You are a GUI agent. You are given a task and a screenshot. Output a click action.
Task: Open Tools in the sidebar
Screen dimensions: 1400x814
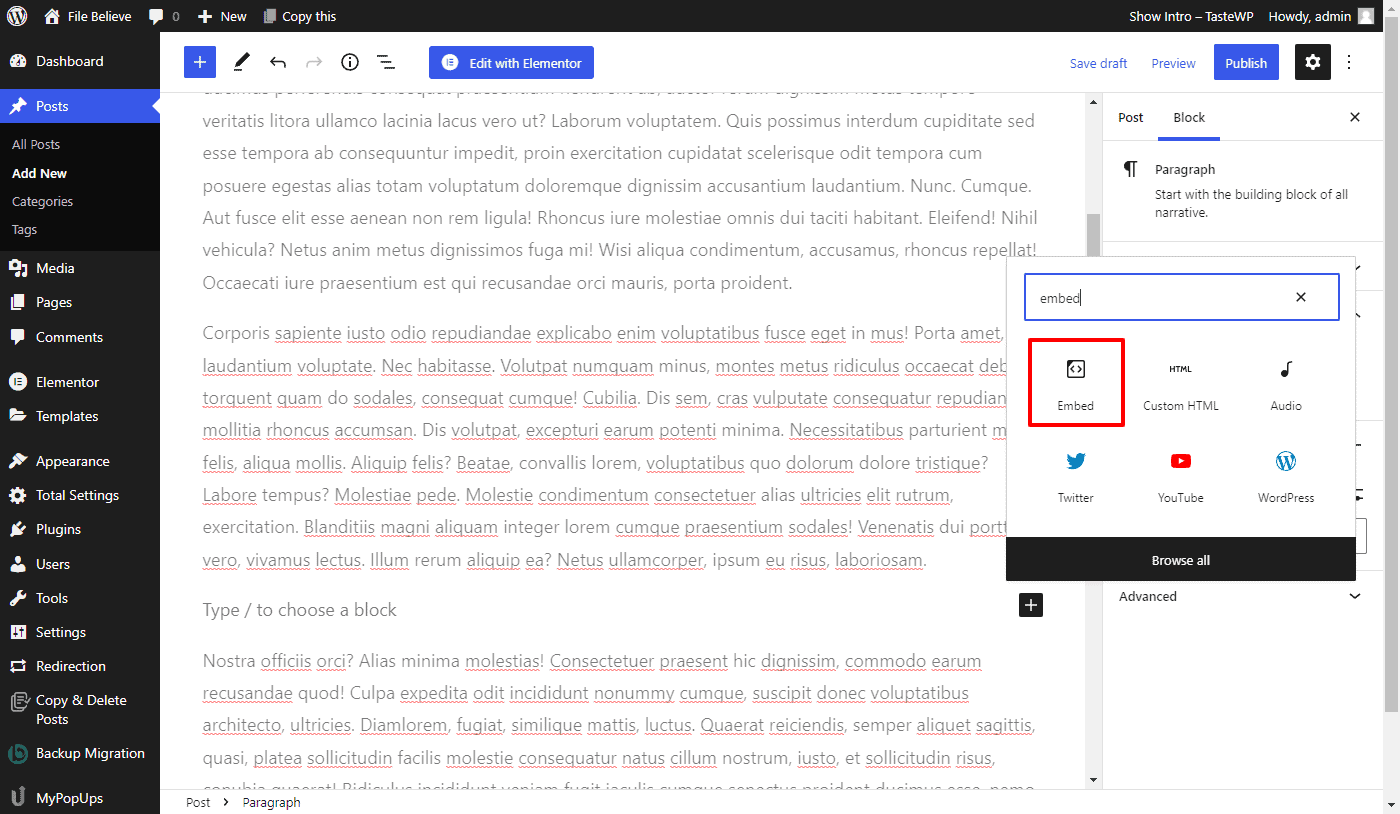tap(80, 598)
